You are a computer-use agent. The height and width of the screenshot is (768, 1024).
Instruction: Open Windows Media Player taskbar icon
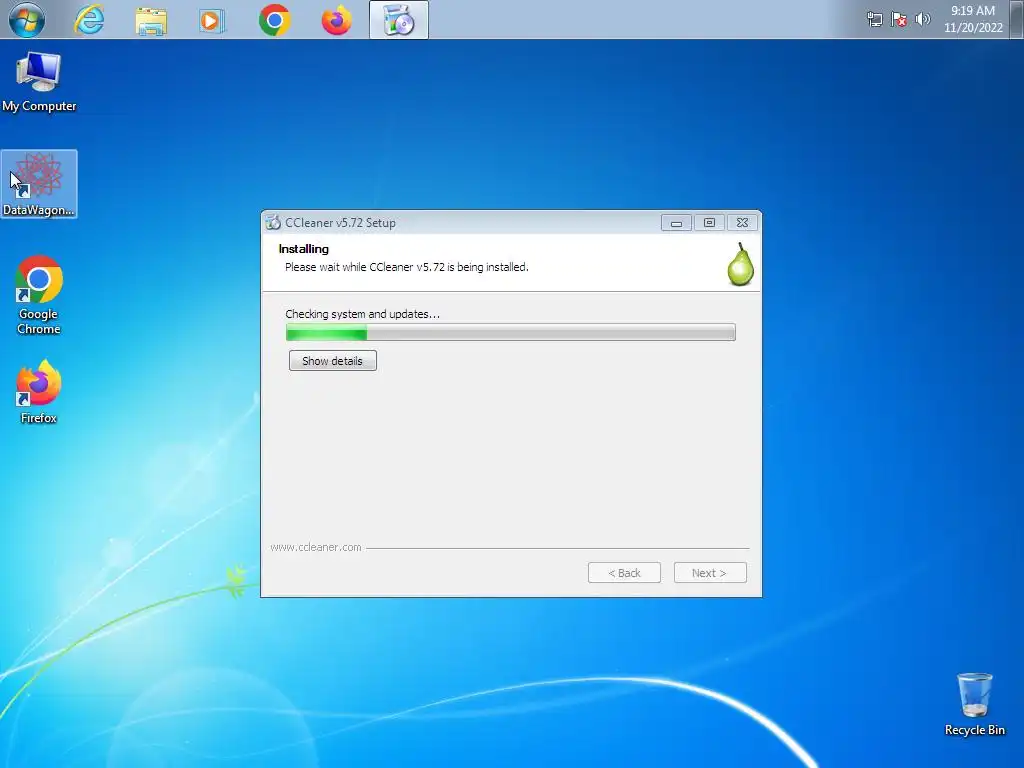212,21
